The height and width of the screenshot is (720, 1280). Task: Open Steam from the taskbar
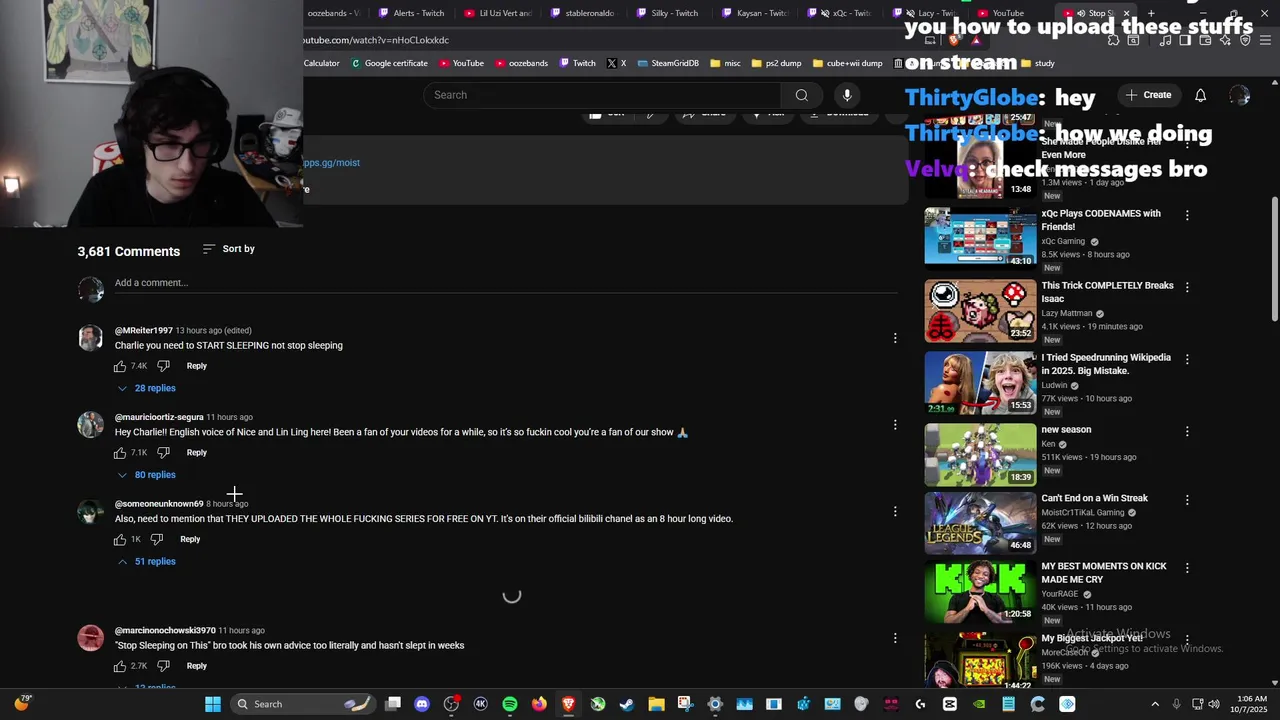pyautogui.click(x=627, y=704)
